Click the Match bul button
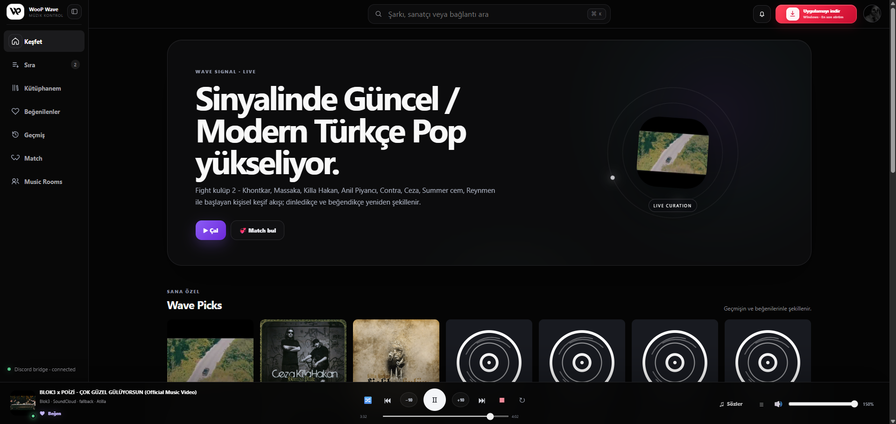 click(x=258, y=230)
